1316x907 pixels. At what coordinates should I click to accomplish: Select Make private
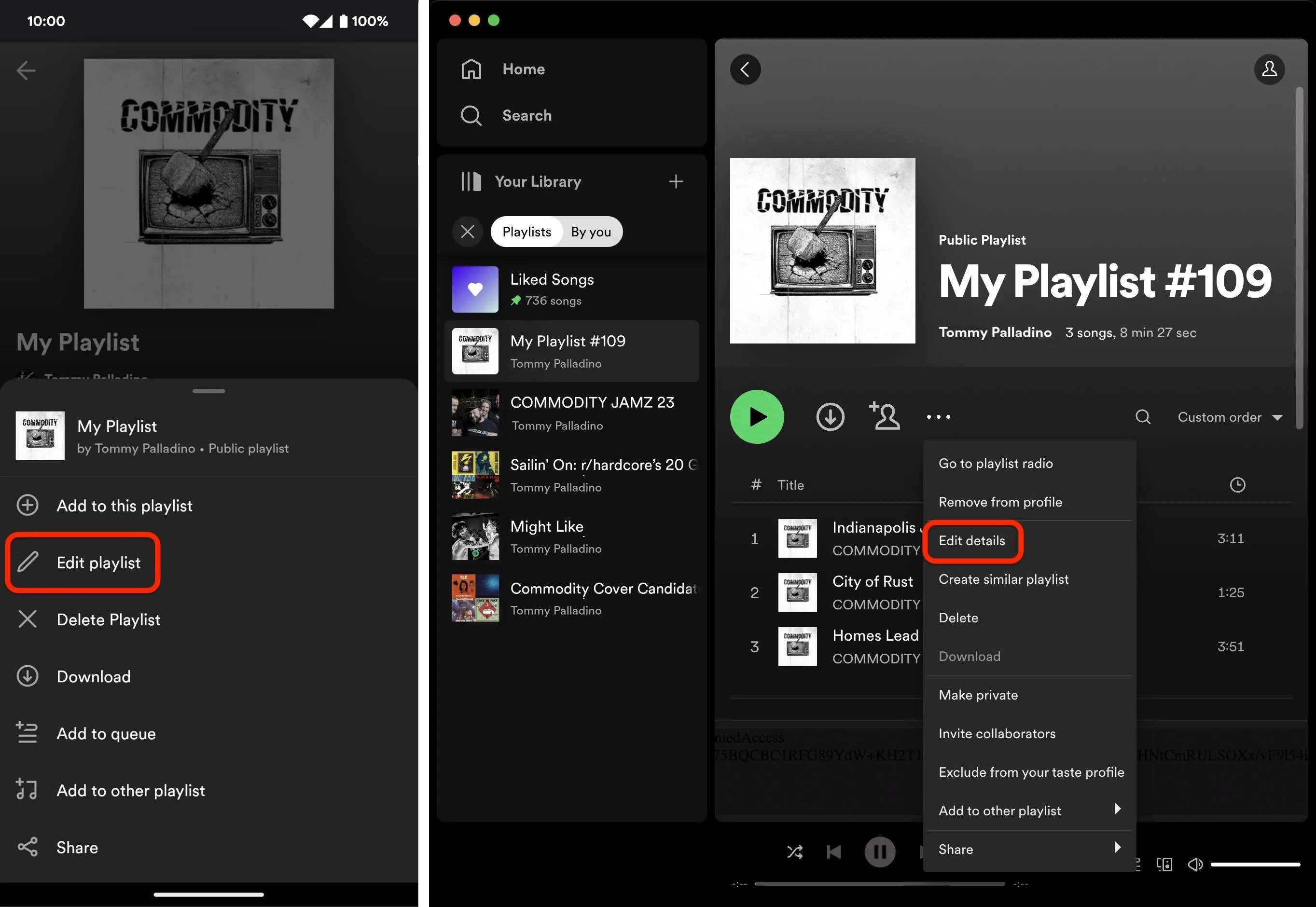click(x=1029, y=695)
